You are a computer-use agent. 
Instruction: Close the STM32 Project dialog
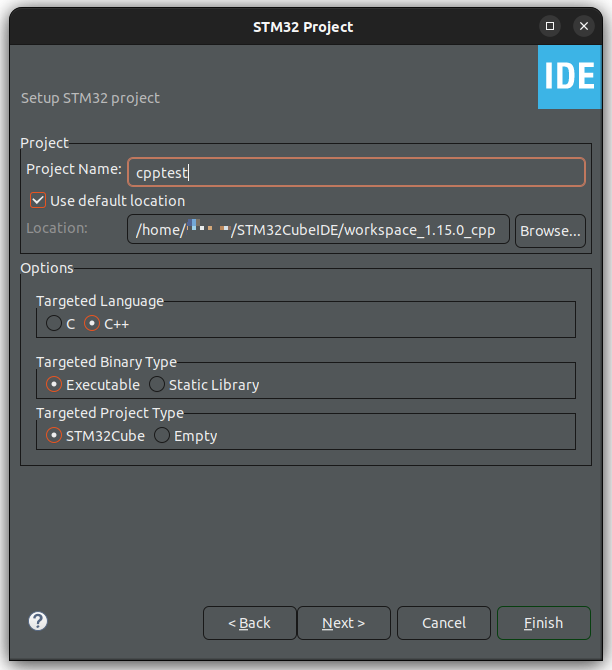(x=584, y=26)
